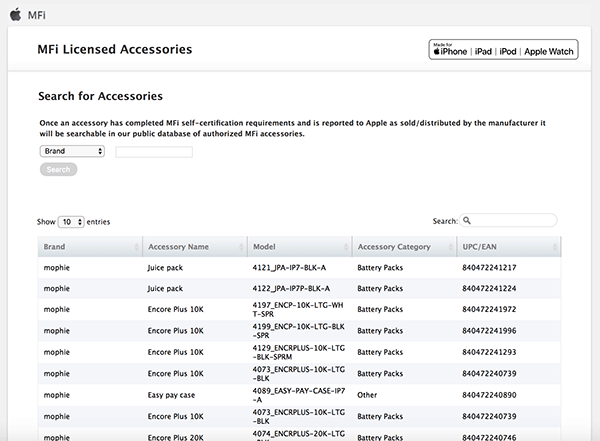
Task: Click the gray Search button
Action: [59, 169]
